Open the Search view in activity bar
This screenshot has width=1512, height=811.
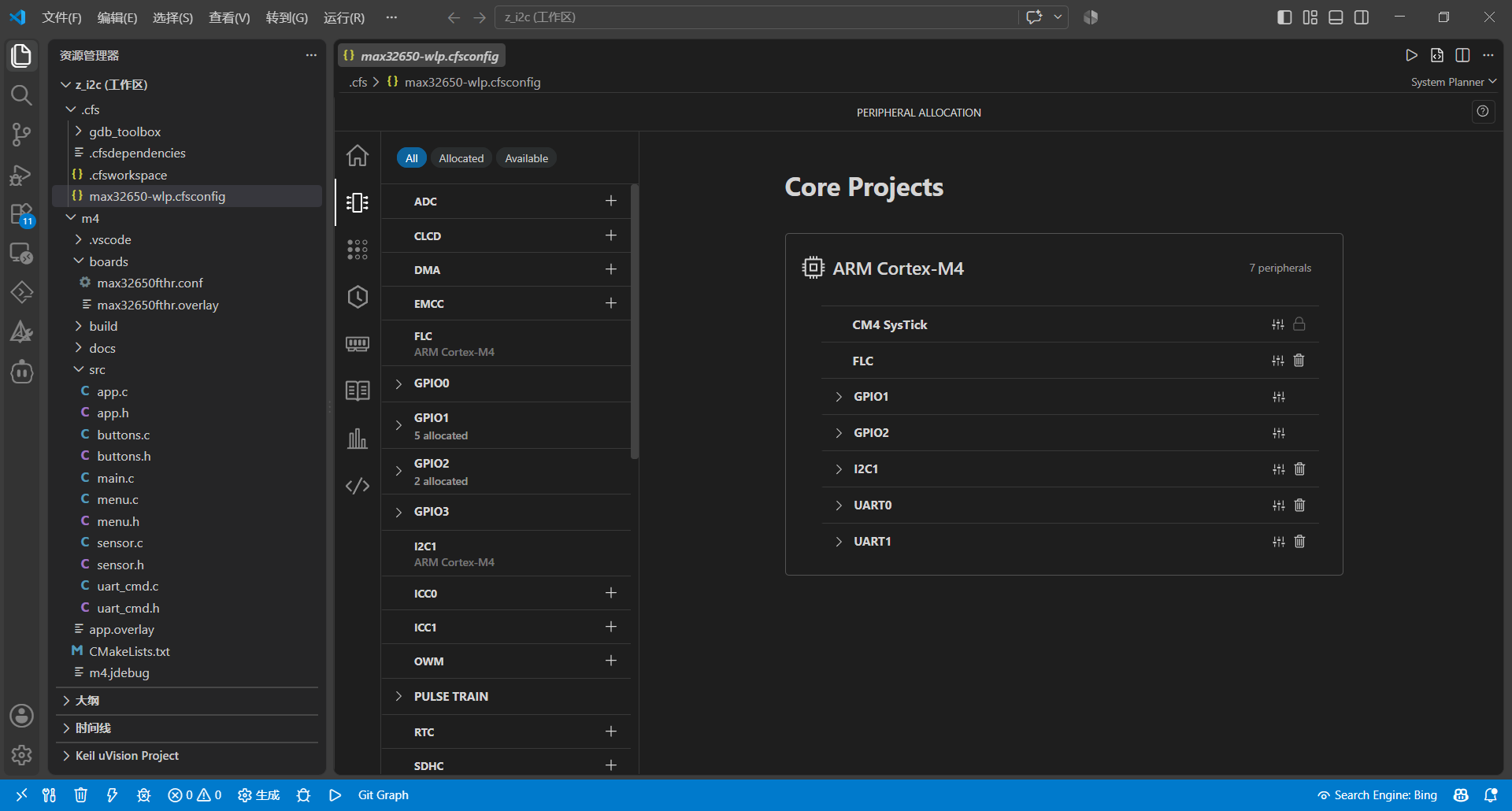21,95
